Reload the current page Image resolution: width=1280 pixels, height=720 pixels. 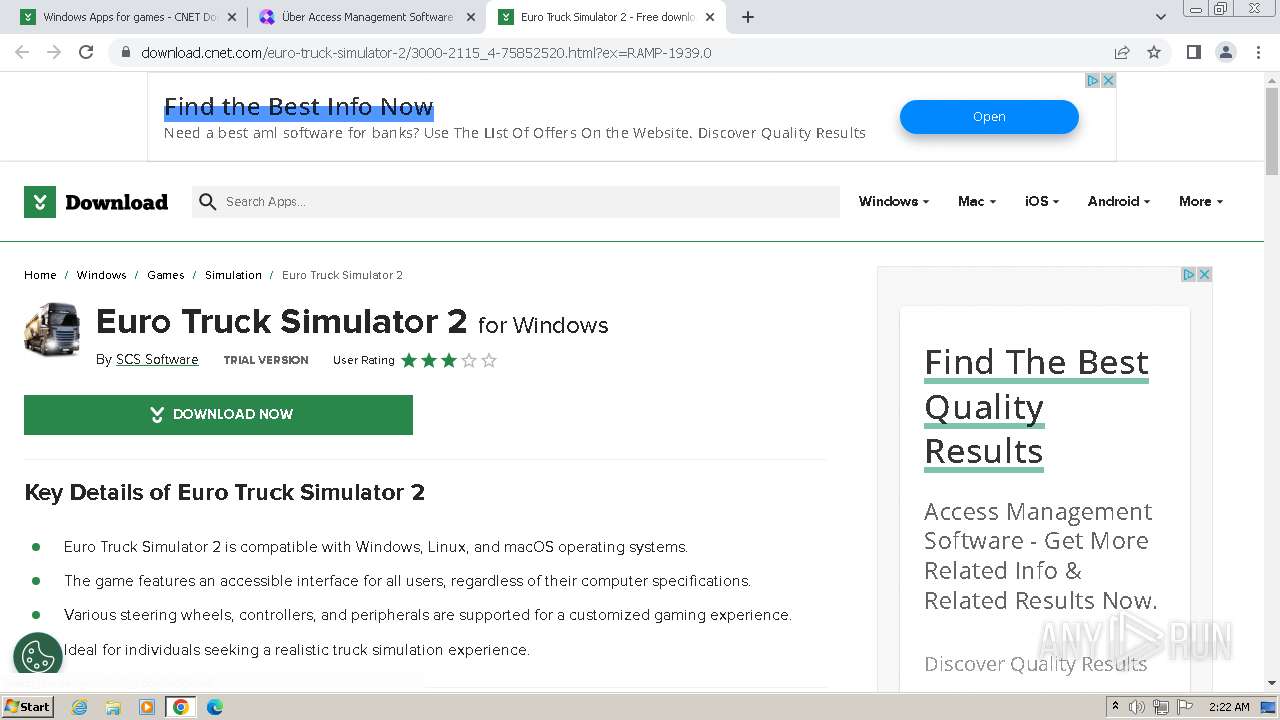point(86,52)
